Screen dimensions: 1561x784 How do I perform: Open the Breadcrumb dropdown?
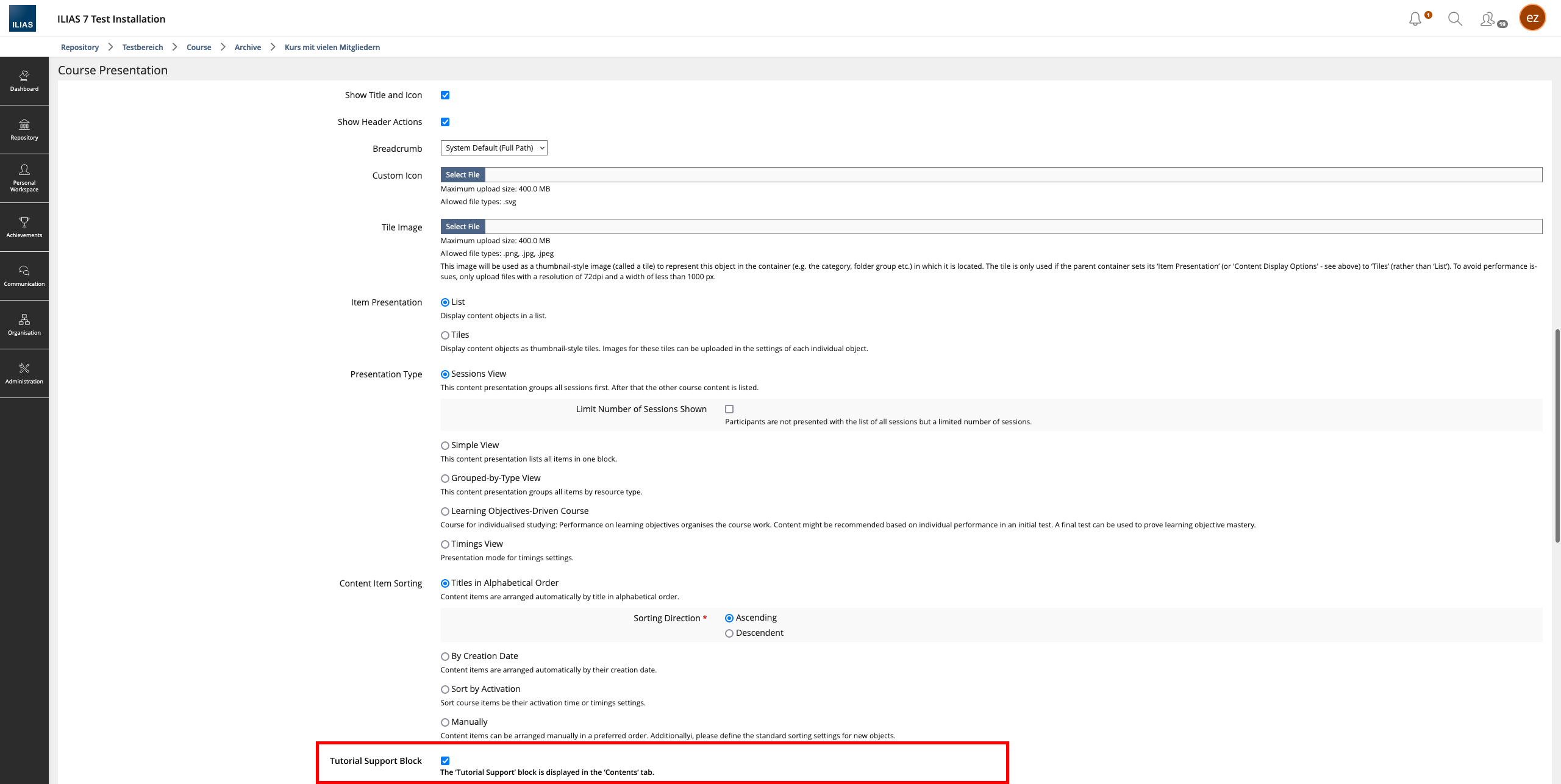point(493,148)
